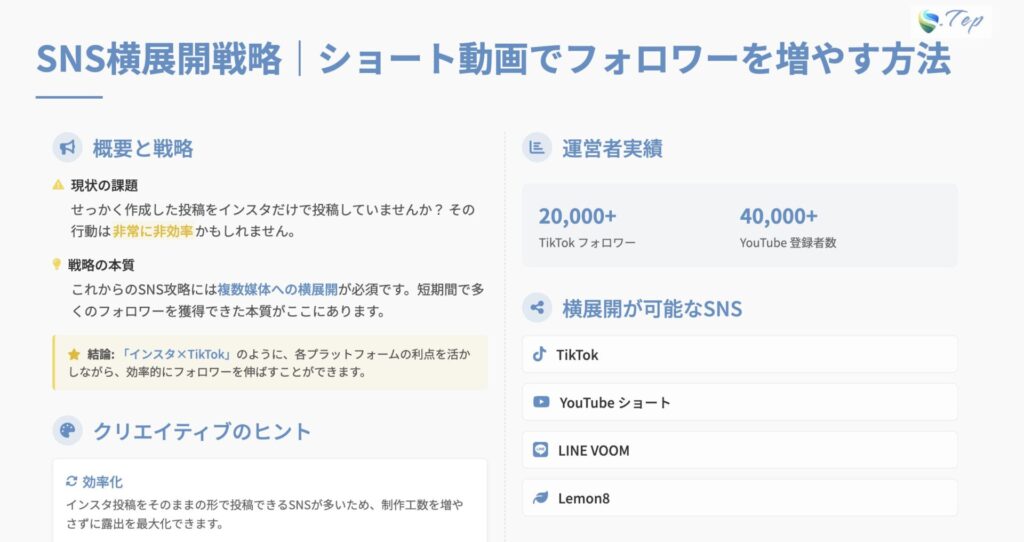Click the lightbulb icon beside 戦略の本質
This screenshot has width=1024, height=542.
[58, 265]
